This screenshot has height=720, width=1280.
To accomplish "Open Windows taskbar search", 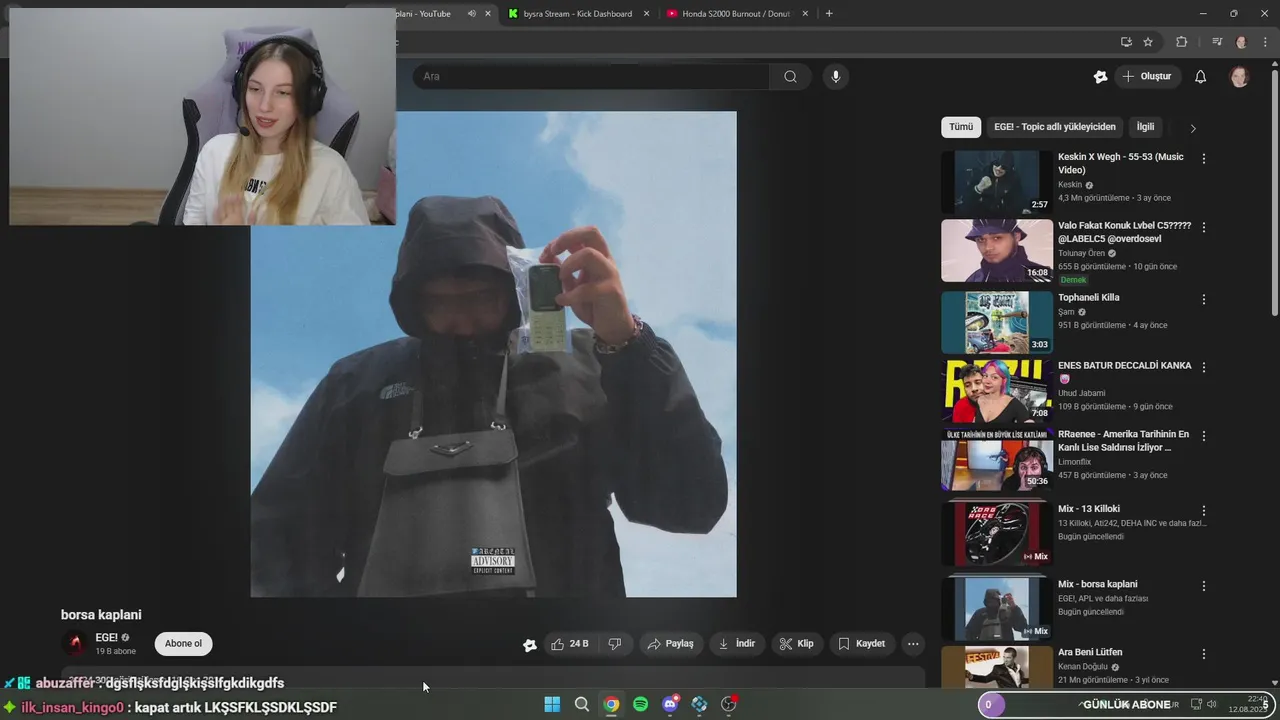I will [x=581, y=704].
